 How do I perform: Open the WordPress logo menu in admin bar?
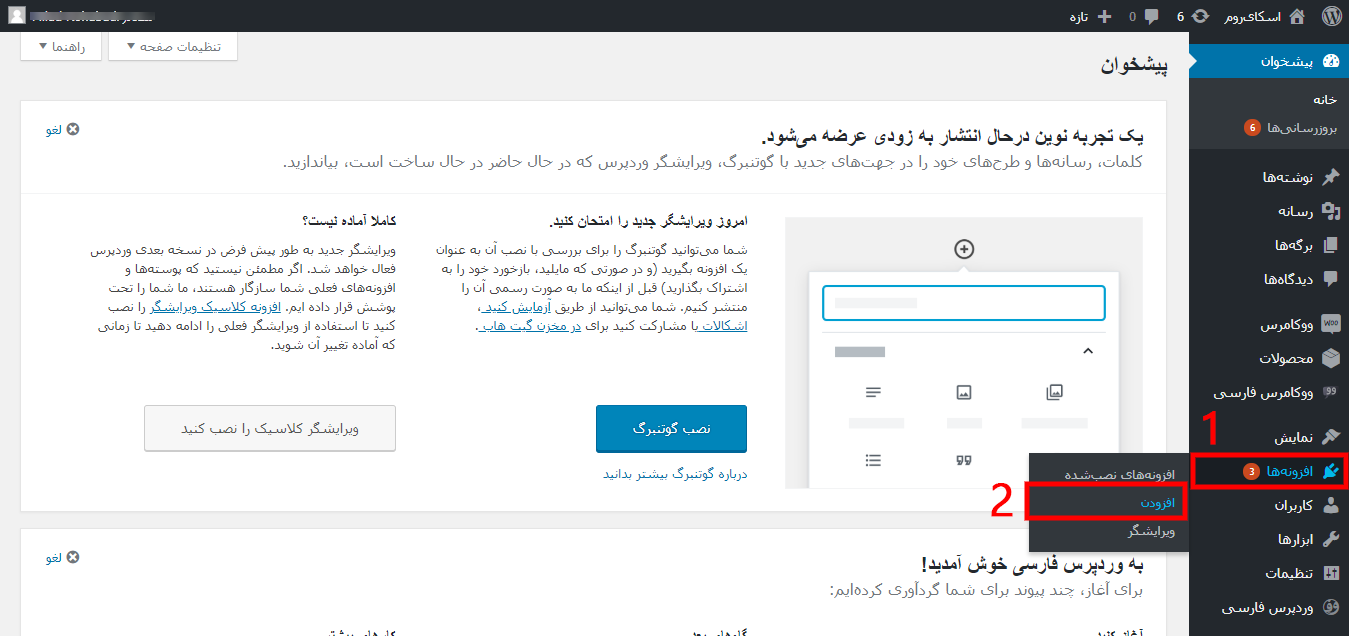pos(1330,16)
